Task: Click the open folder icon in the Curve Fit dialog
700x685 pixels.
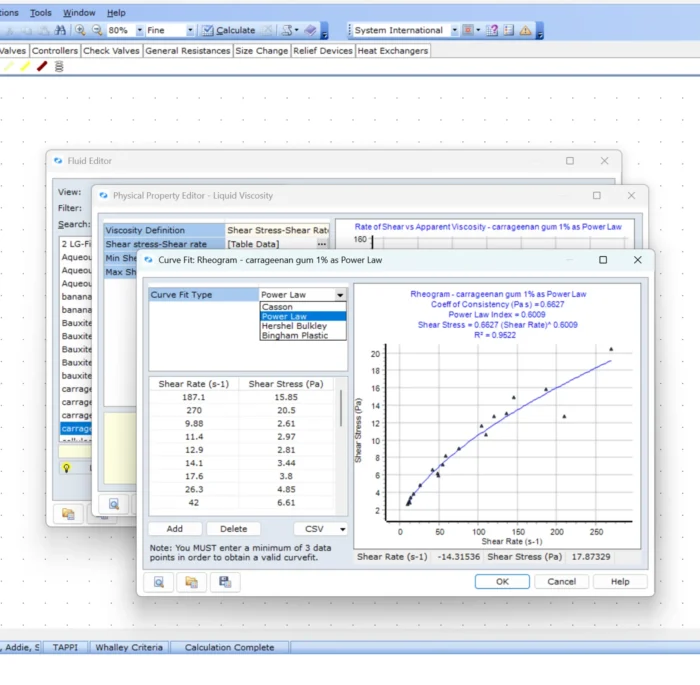Action: click(192, 582)
